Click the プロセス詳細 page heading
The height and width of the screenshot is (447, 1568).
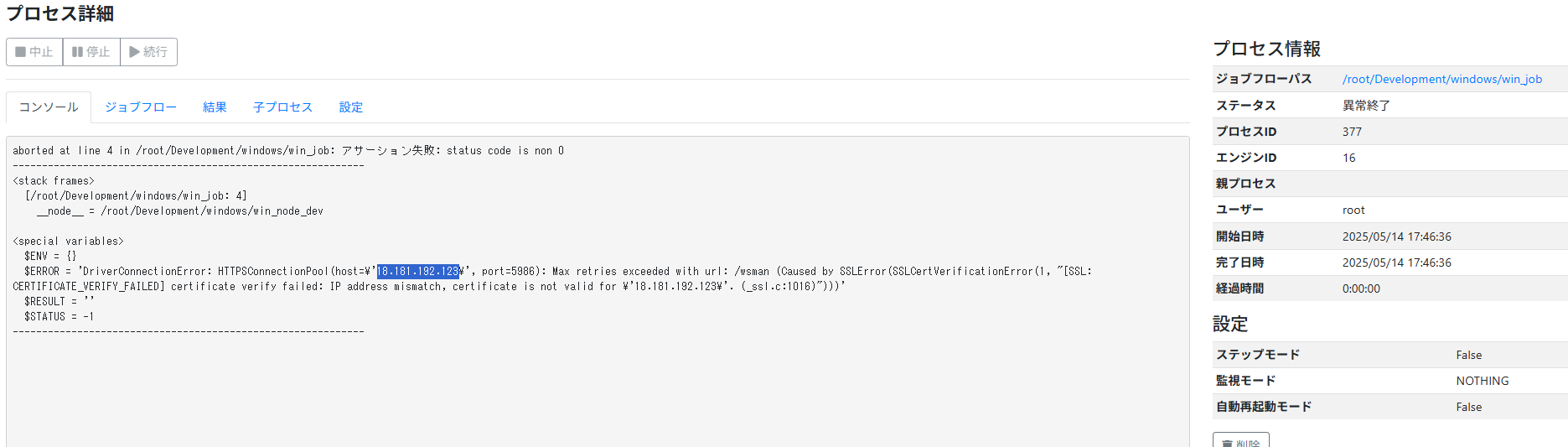[60, 14]
